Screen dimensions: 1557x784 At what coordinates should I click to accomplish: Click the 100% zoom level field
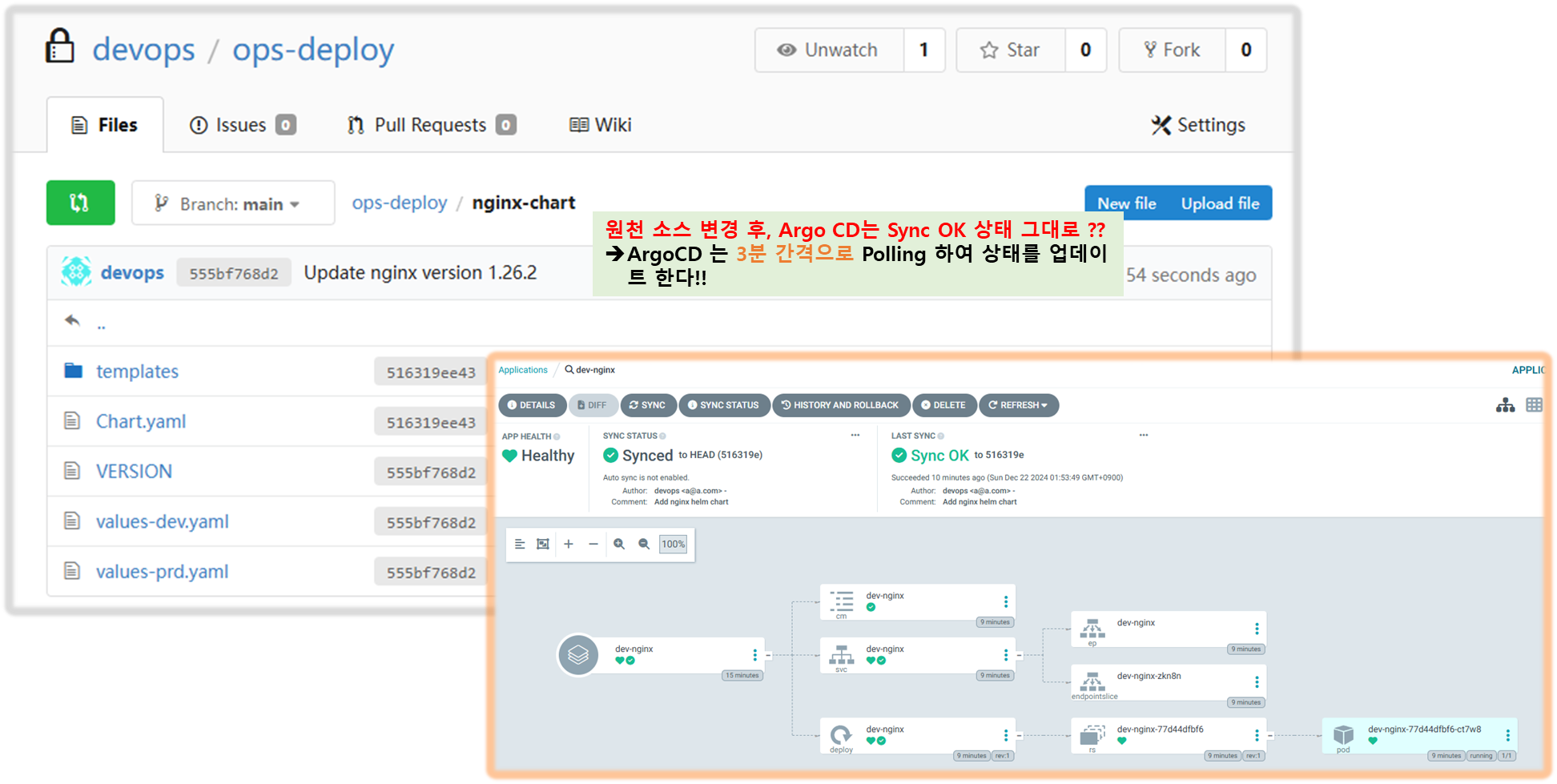coord(673,544)
